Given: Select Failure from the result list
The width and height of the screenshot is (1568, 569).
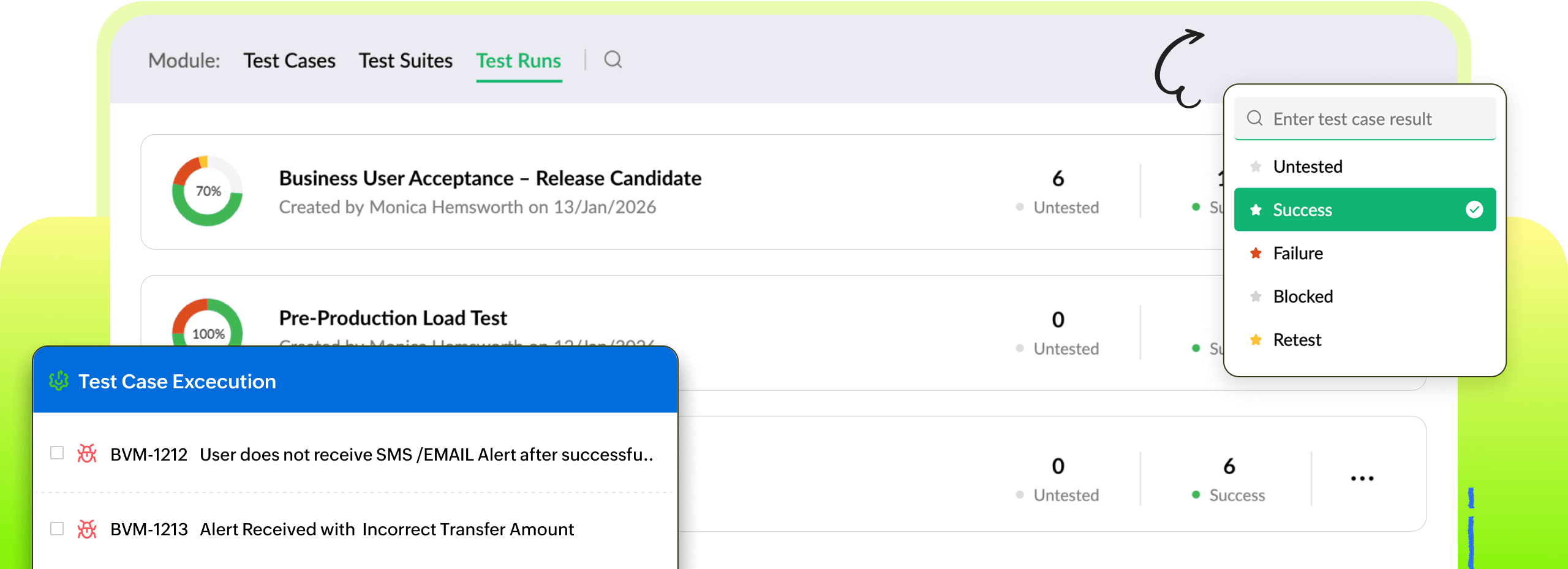Looking at the screenshot, I should tap(1297, 253).
